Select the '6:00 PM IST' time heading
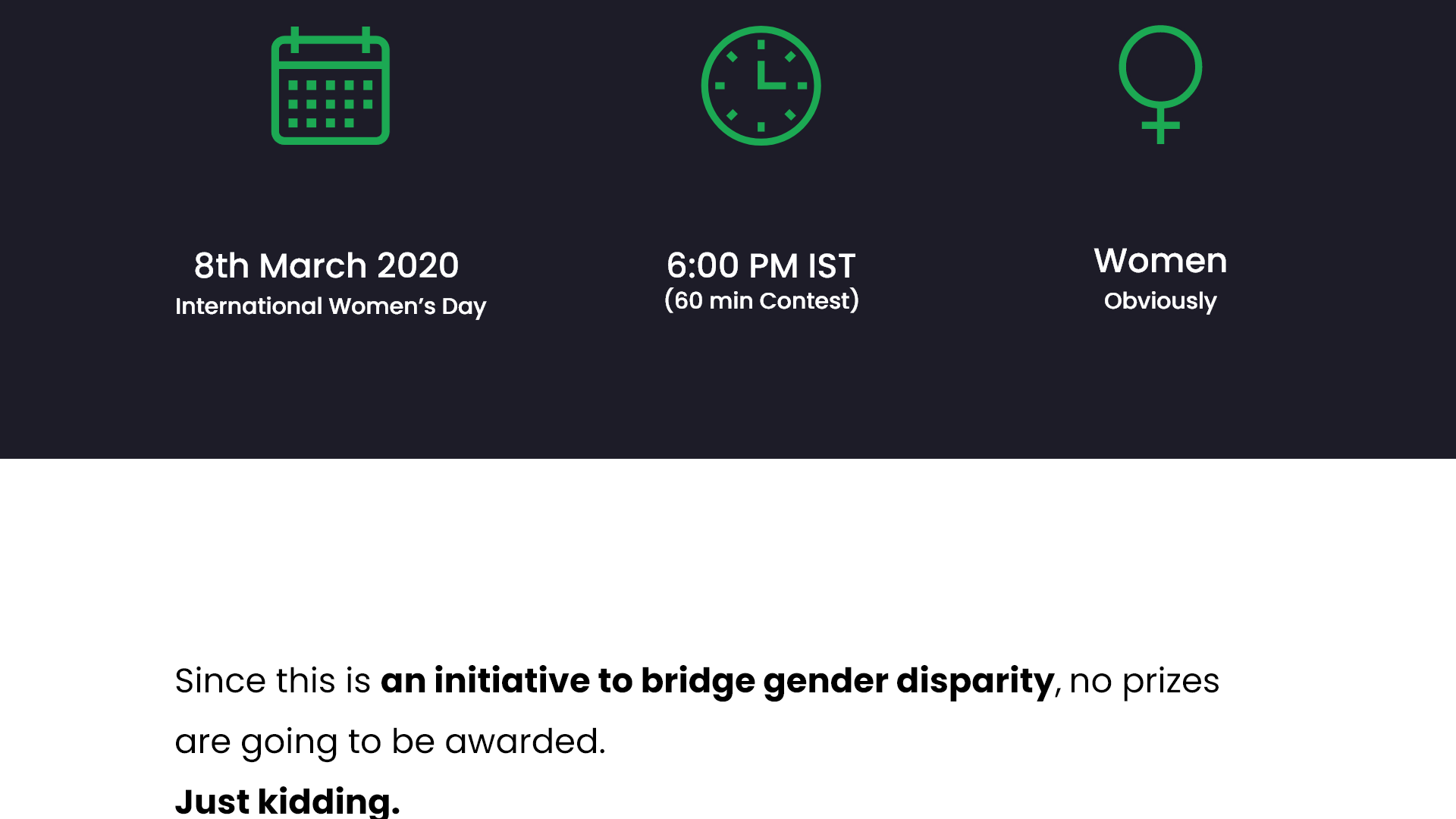The width and height of the screenshot is (1456, 819). click(x=761, y=265)
